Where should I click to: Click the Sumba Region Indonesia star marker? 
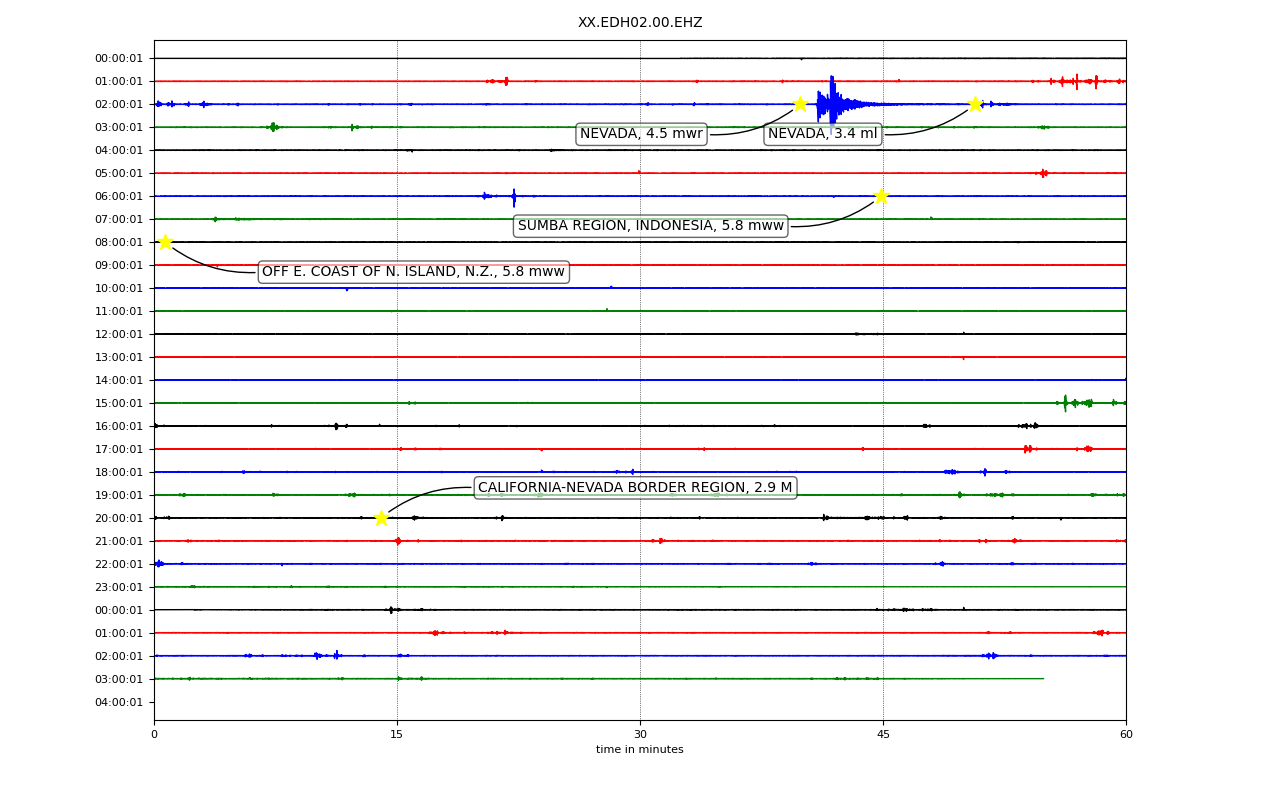pyautogui.click(x=881, y=195)
